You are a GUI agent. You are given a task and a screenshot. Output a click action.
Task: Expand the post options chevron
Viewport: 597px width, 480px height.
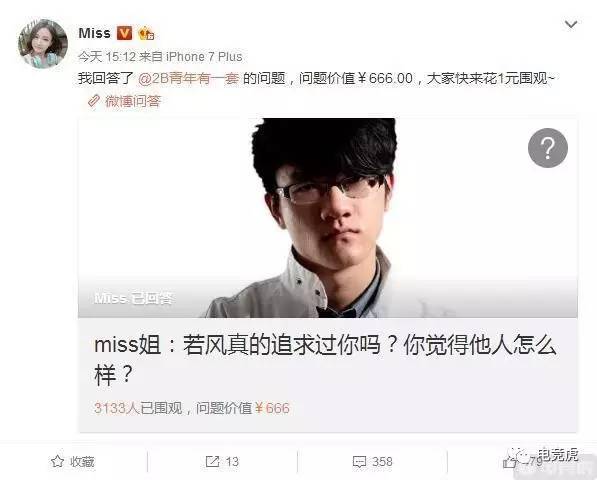571,25
